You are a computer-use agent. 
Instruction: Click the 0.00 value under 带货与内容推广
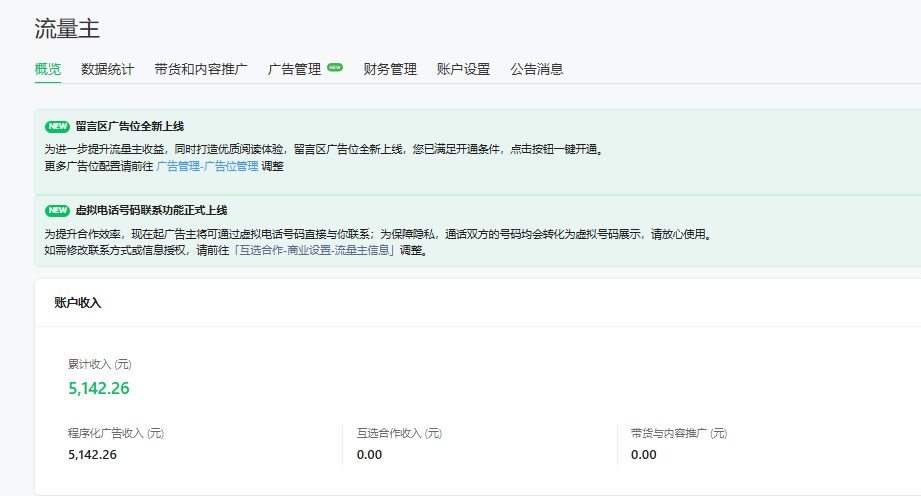643,454
